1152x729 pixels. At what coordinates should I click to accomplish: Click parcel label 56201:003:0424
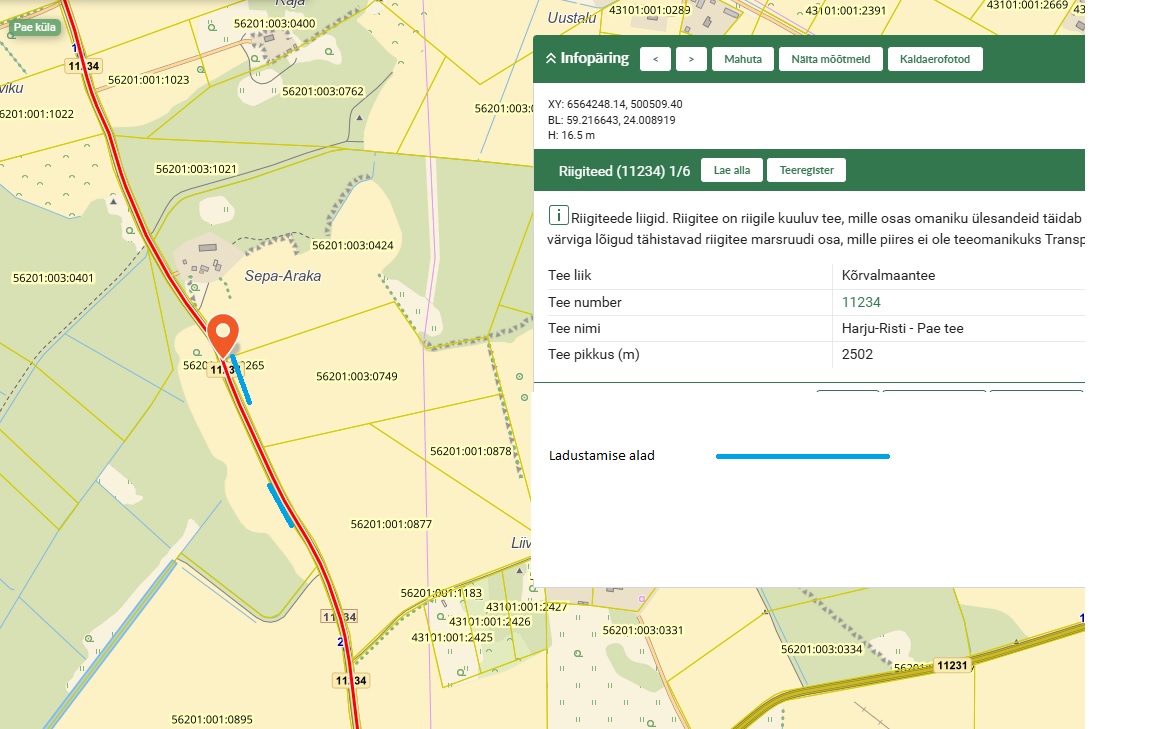pos(353,246)
